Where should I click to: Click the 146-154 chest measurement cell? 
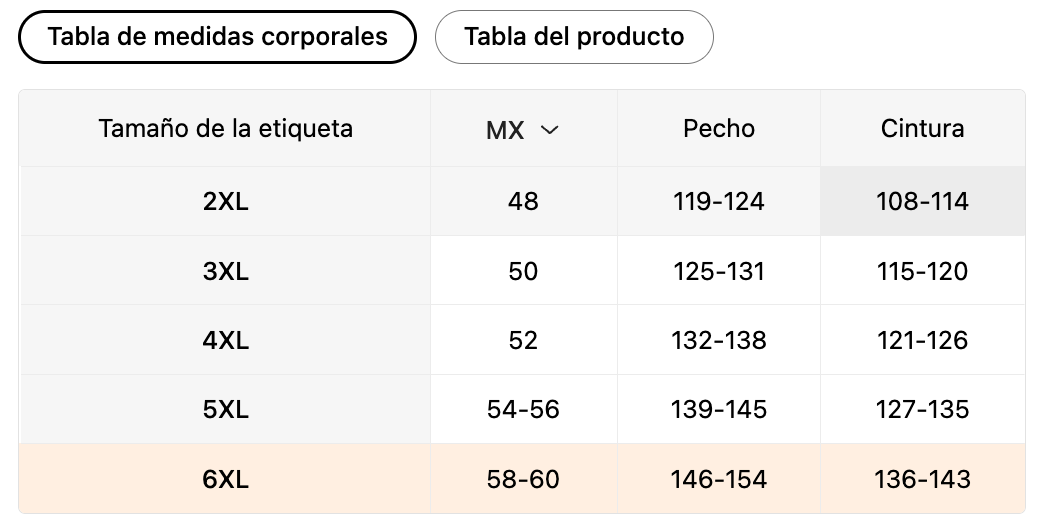(x=719, y=479)
